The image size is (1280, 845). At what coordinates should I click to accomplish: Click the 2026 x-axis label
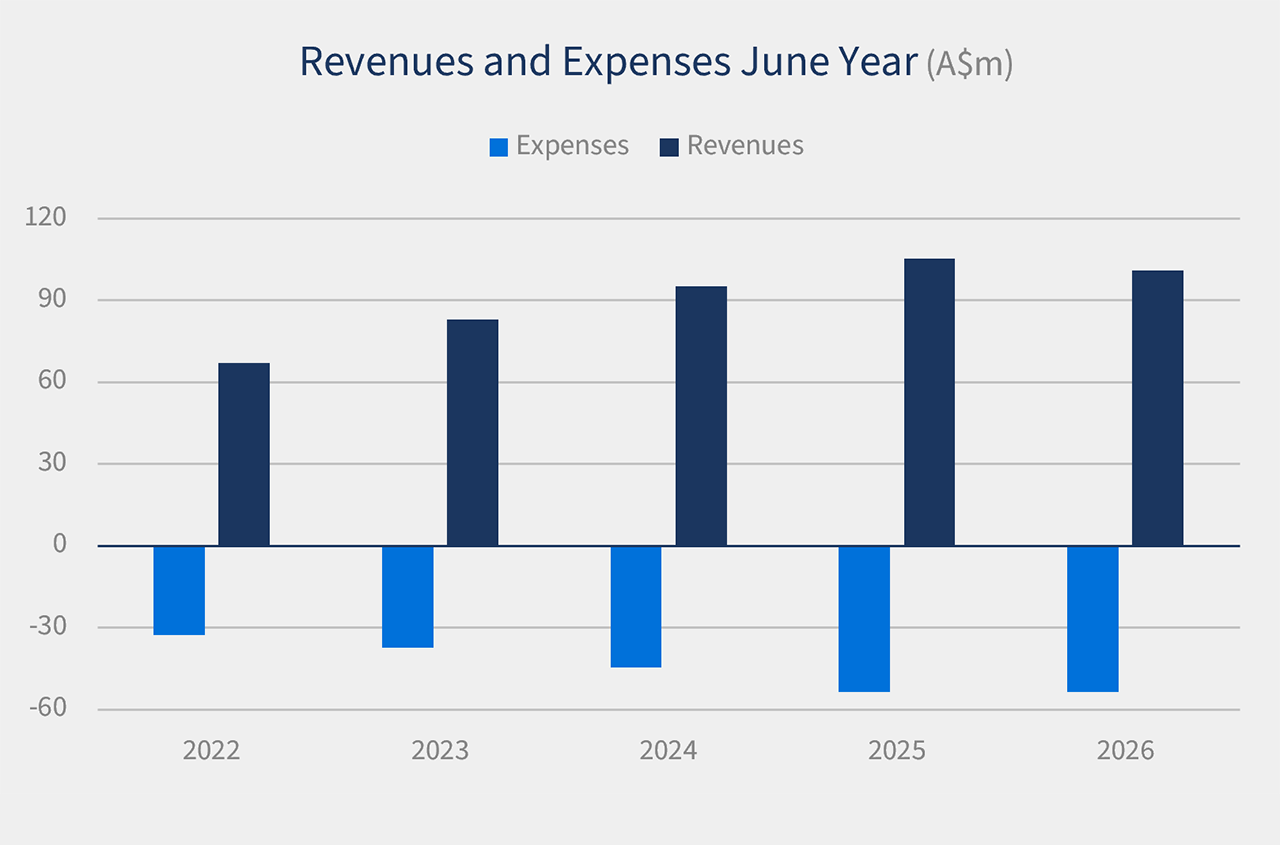tap(1125, 750)
